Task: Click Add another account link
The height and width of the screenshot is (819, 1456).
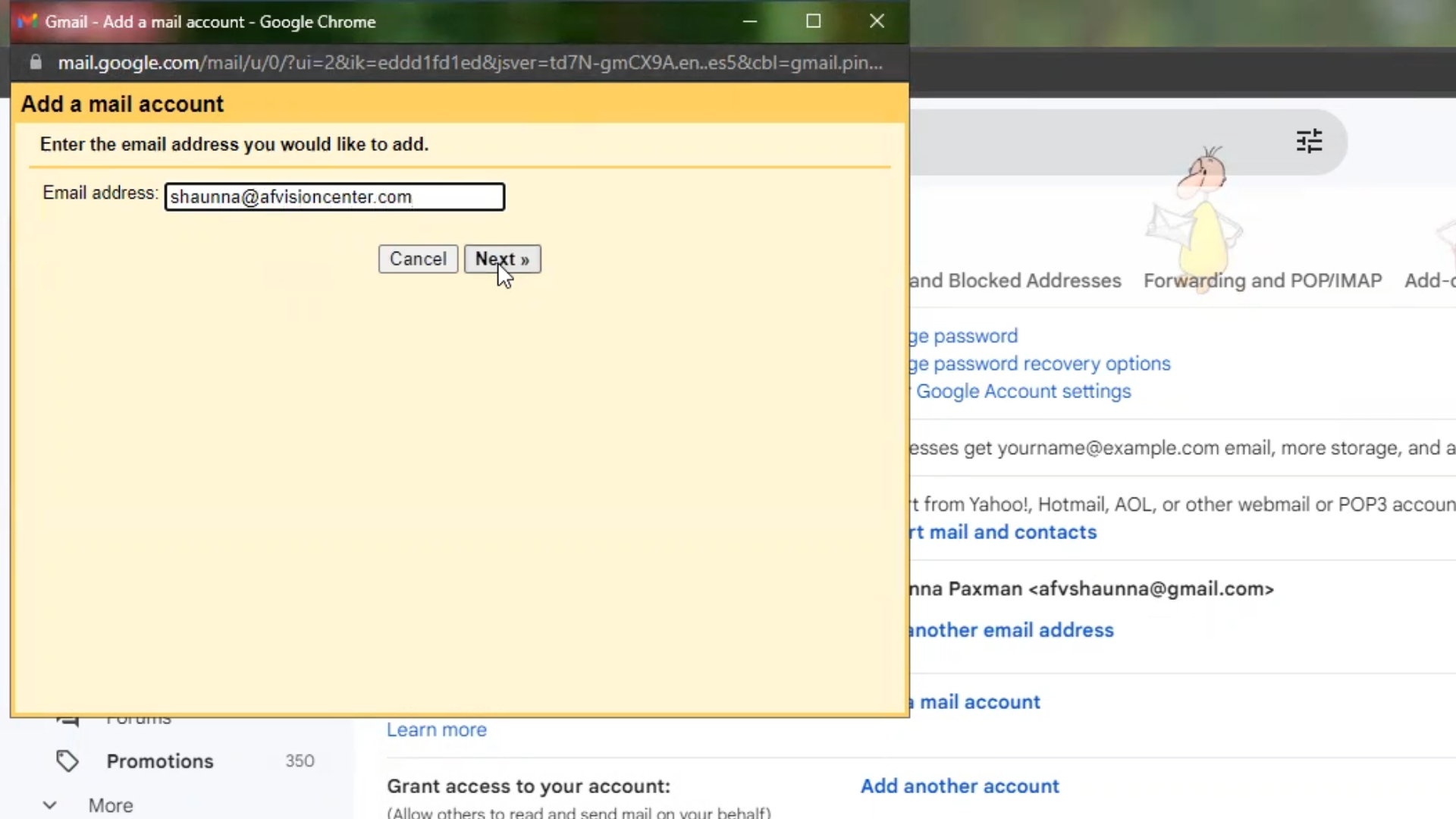Action: coord(959,786)
